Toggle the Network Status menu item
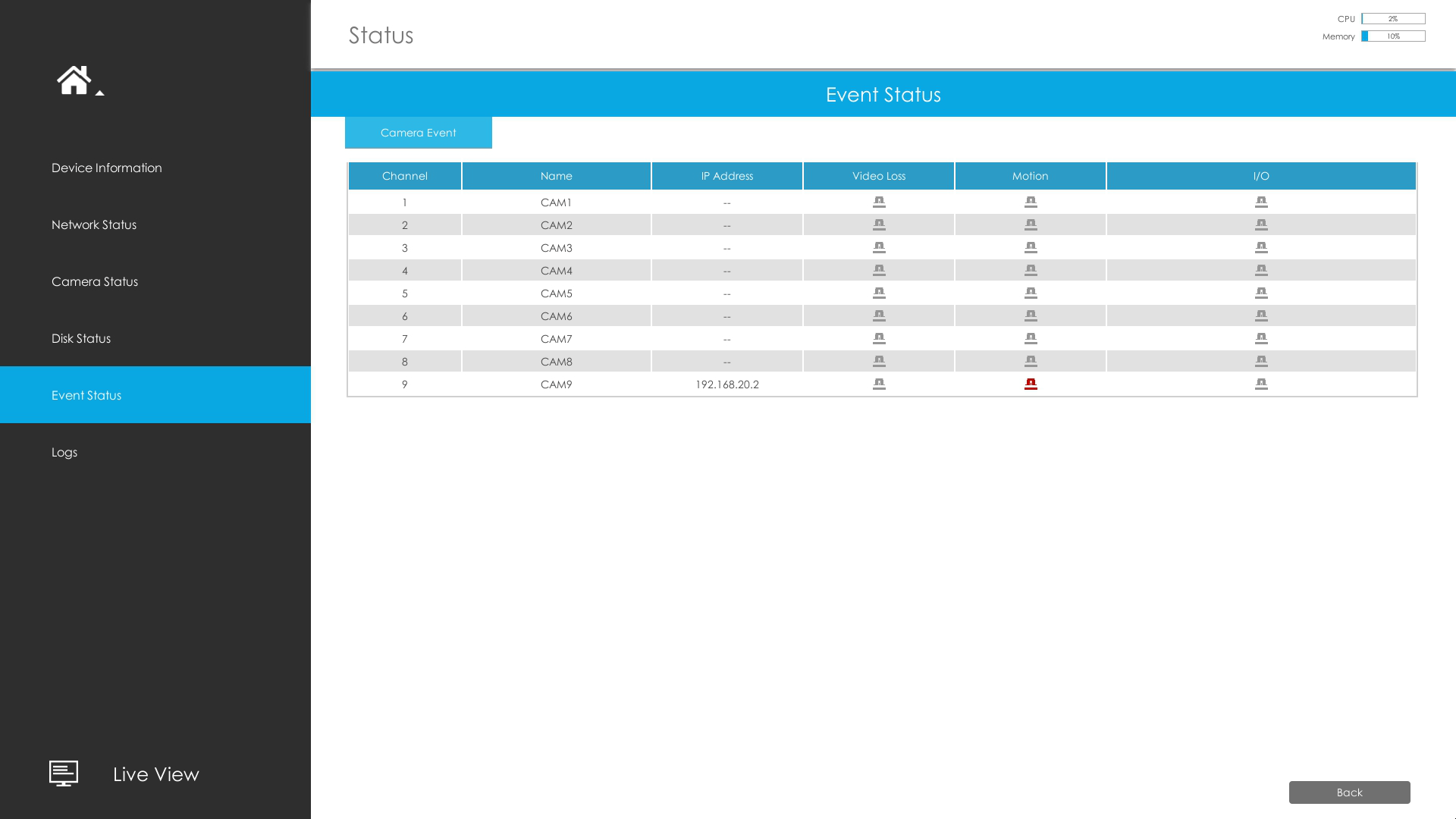Viewport: 1456px width, 819px height. [155, 224]
